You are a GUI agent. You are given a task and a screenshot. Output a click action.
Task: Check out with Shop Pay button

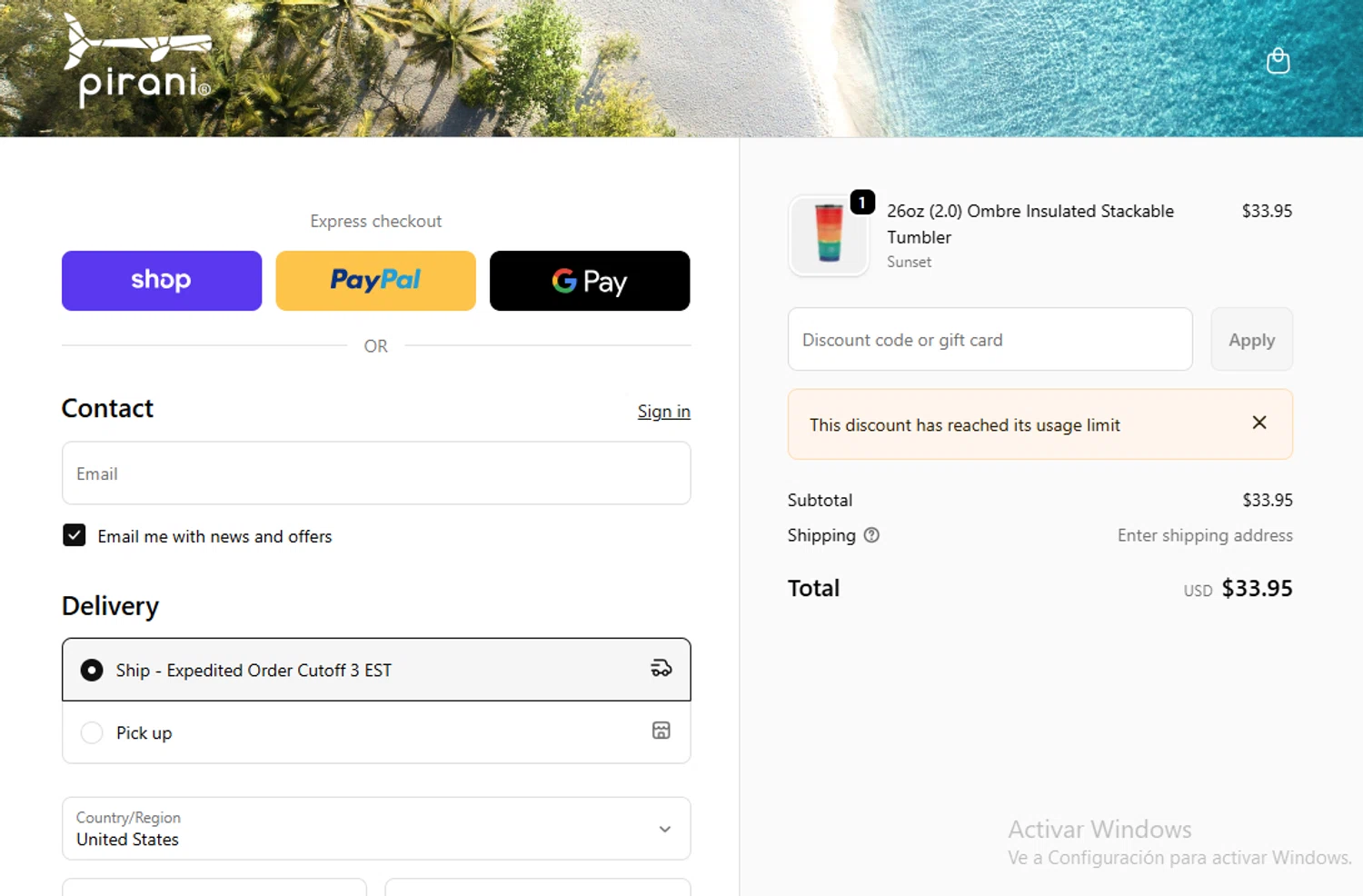point(162,281)
